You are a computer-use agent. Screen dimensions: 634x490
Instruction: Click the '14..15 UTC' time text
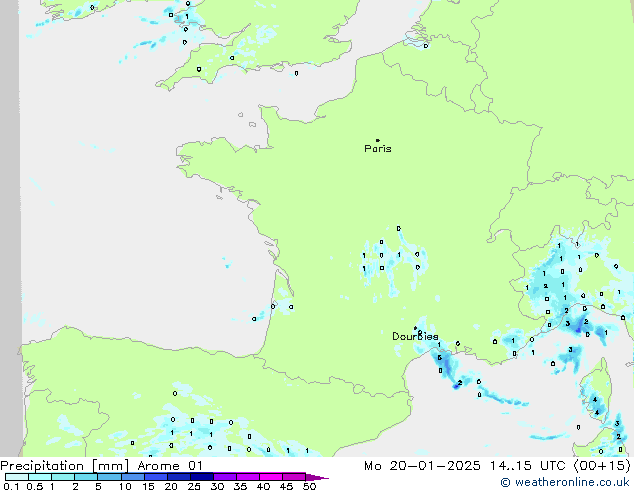527,466
